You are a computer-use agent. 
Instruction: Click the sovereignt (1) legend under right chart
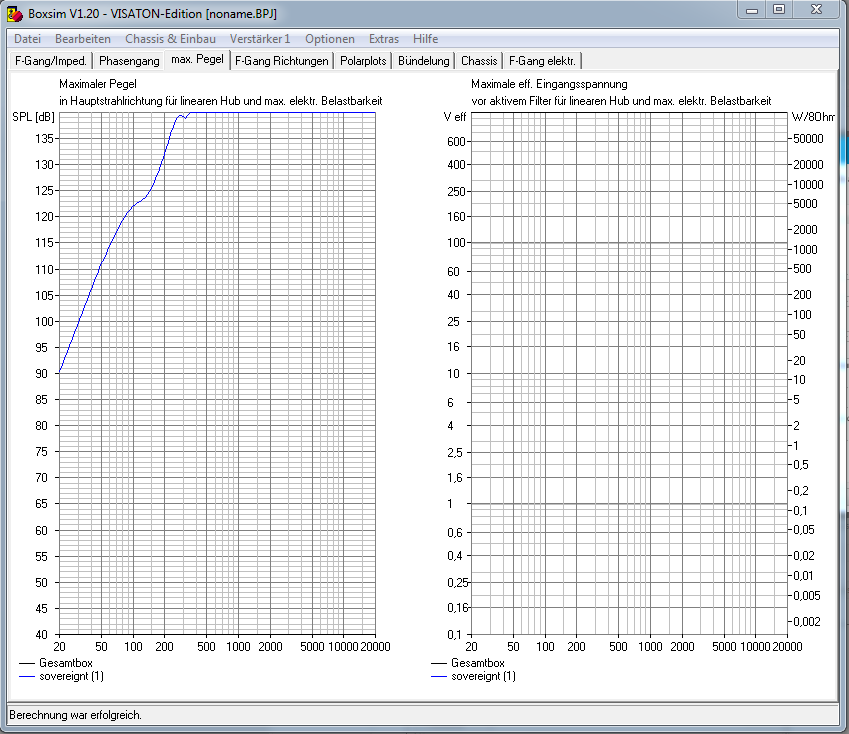click(x=473, y=676)
